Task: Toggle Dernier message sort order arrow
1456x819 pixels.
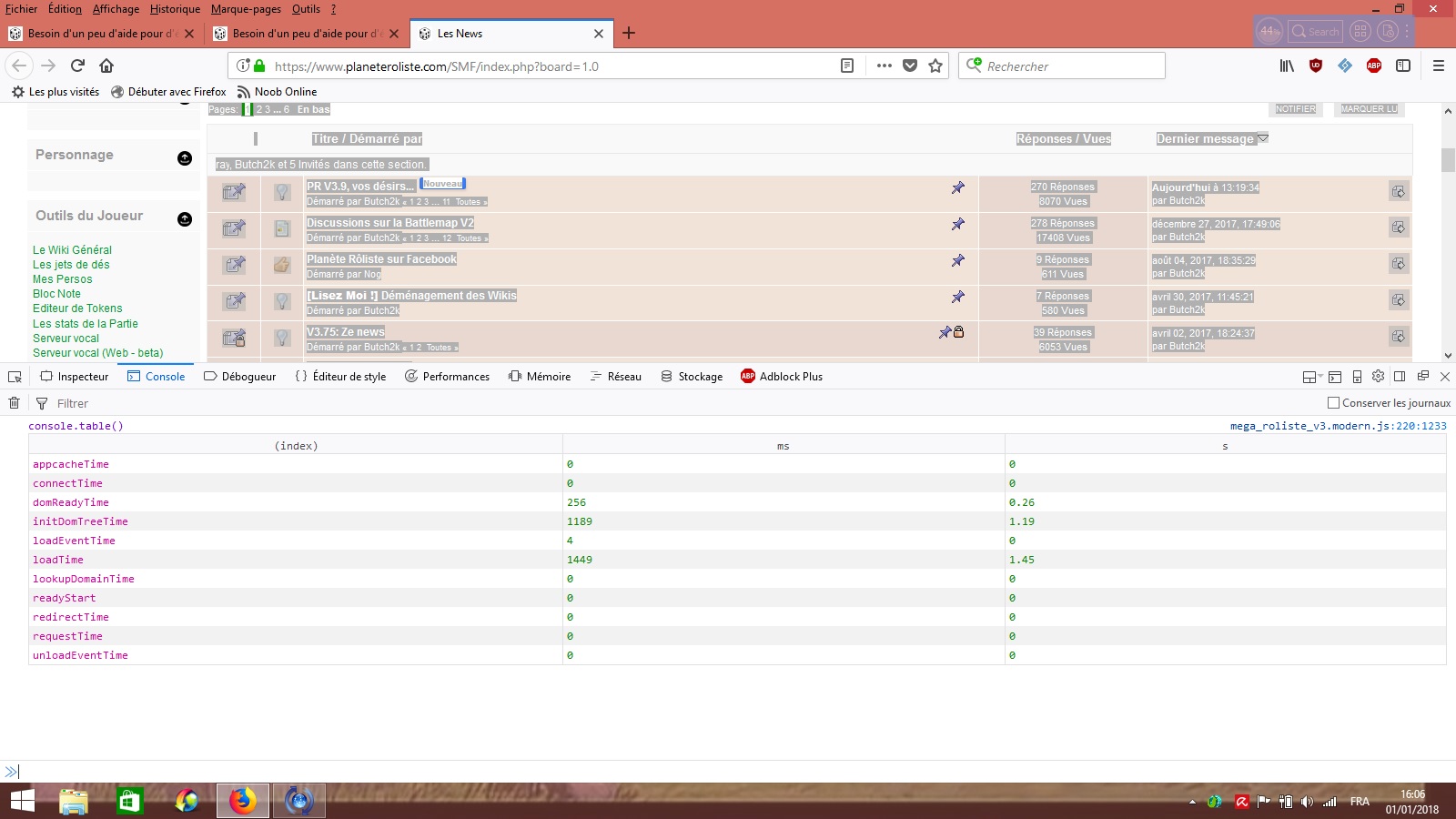Action: pos(1262,138)
